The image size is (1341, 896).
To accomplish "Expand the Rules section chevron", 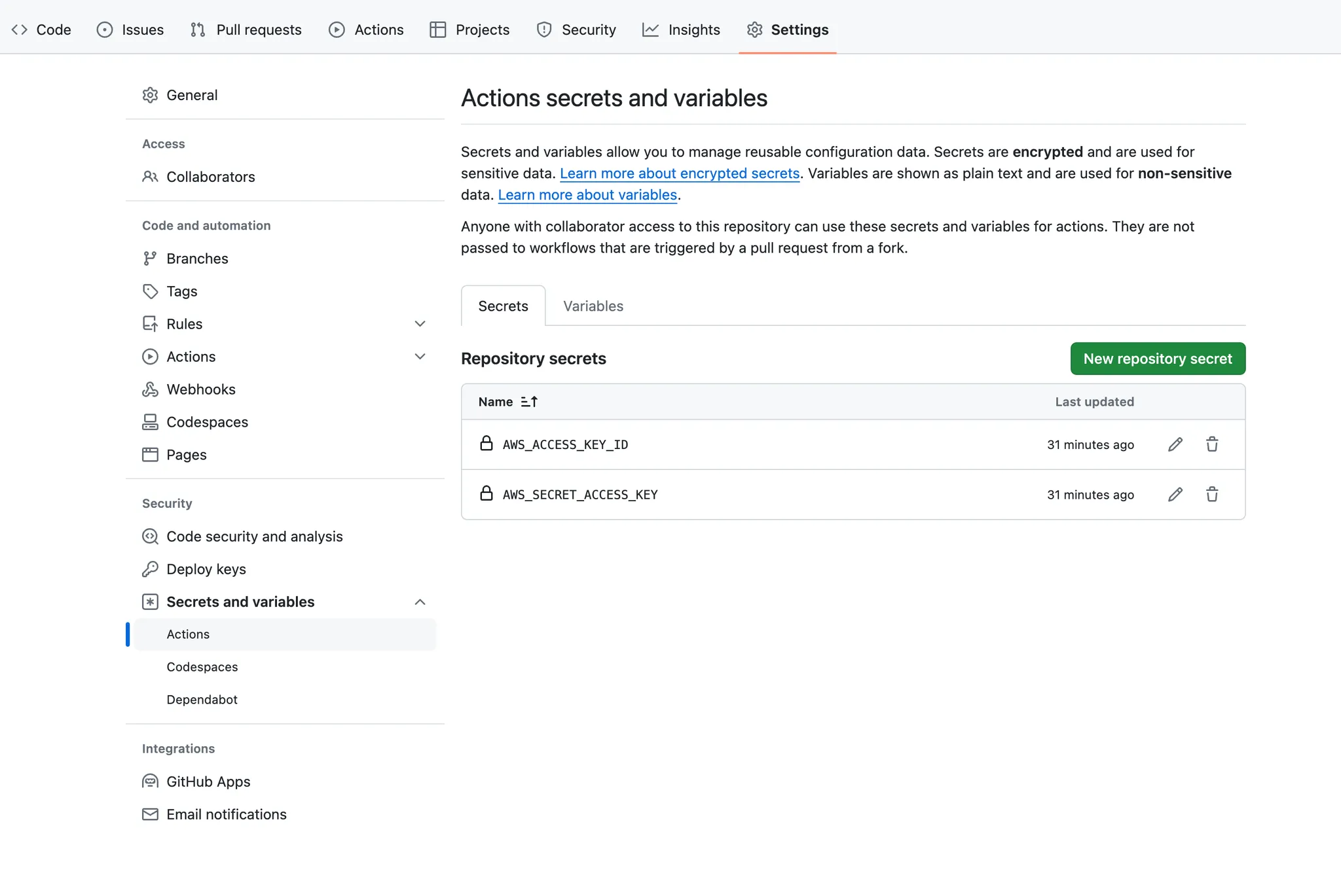I will (x=420, y=324).
